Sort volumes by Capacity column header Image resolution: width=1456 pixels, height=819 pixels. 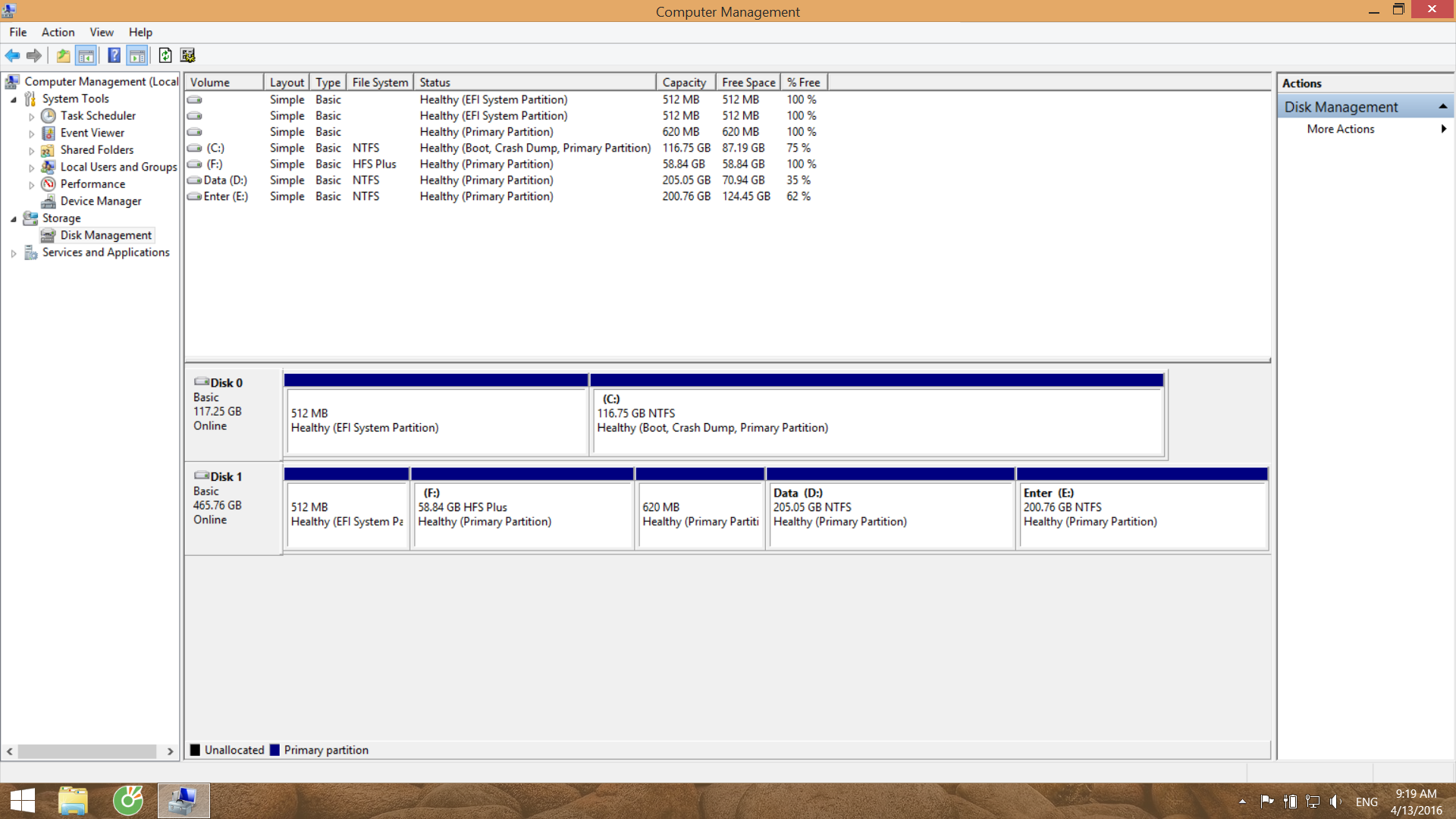[683, 82]
